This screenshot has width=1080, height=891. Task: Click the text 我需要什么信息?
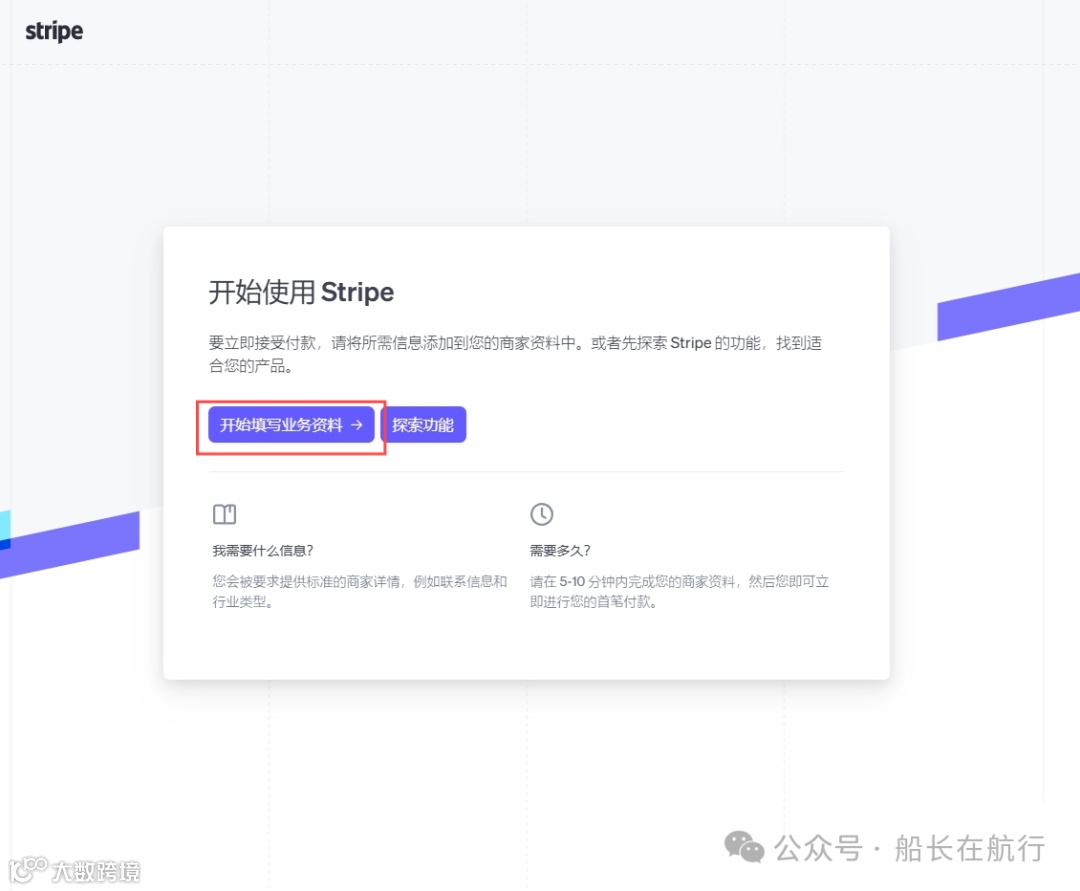tap(263, 551)
